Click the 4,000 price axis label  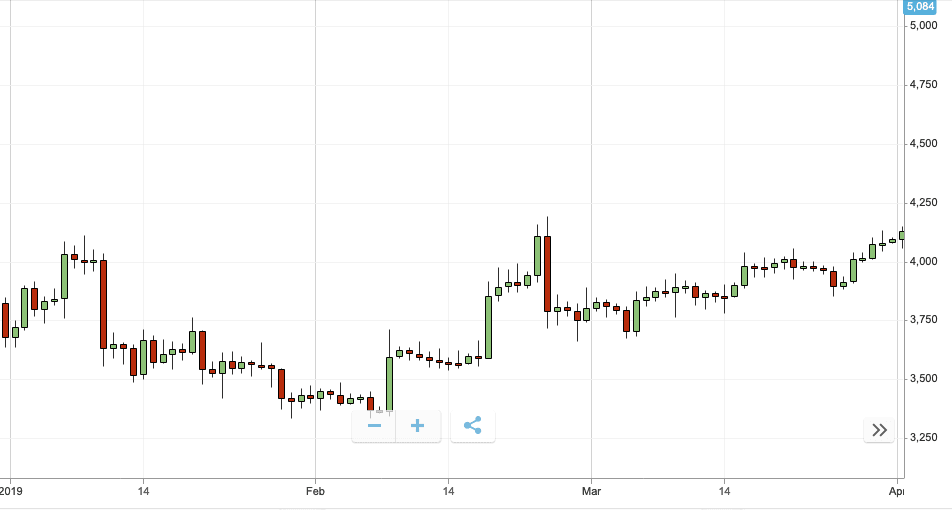[x=922, y=261]
